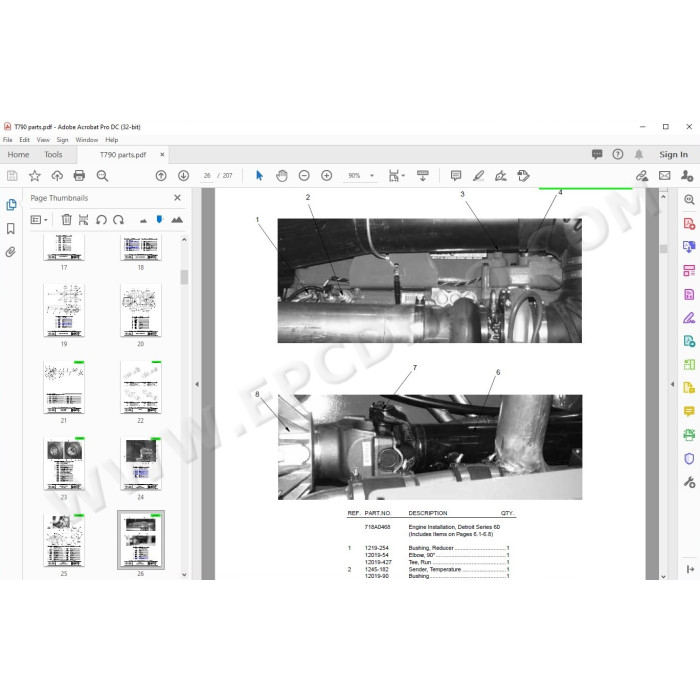
Task: Open the Edit menu
Action: [25, 140]
